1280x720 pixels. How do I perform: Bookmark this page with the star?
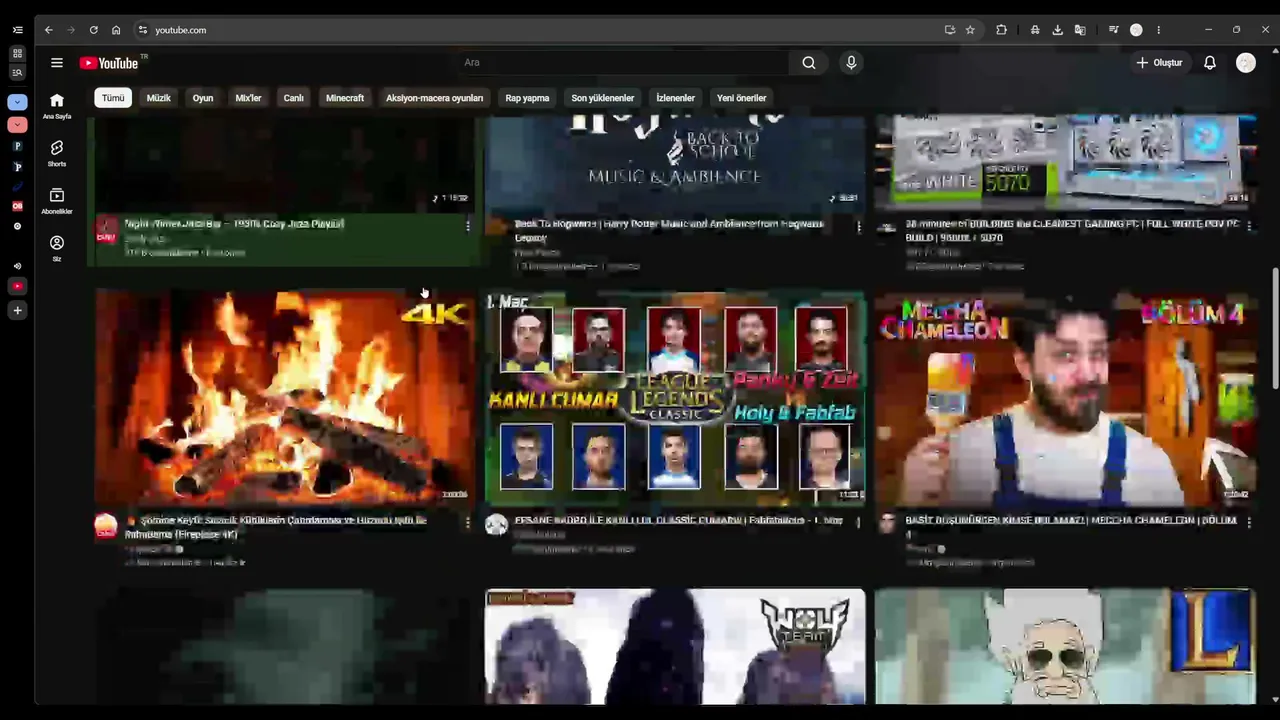pyautogui.click(x=970, y=30)
